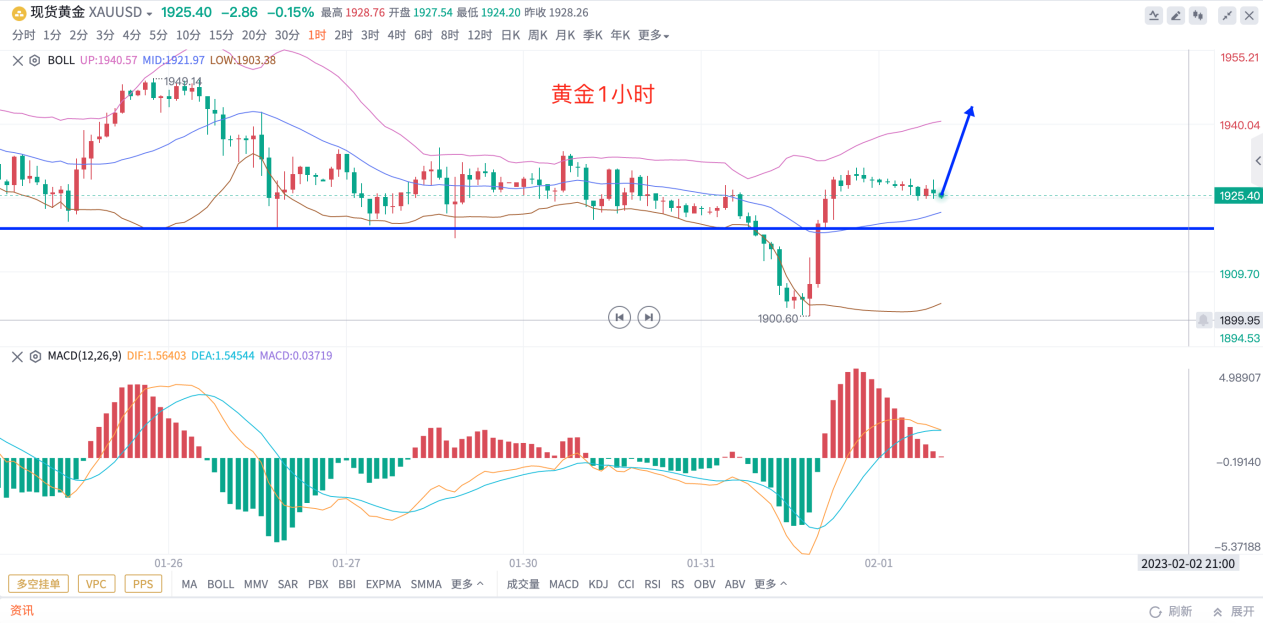1263x623 pixels.
Task: Switch the candlestick chart style
Action: click(x=1199, y=15)
